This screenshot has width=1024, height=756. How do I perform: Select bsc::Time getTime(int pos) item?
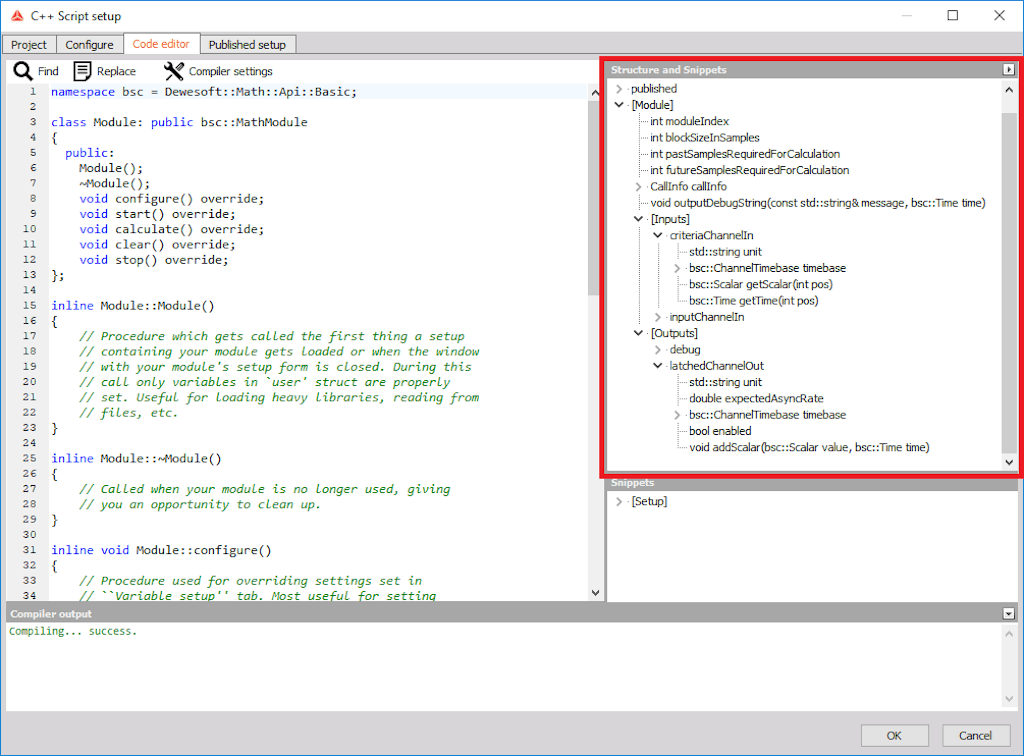click(754, 300)
